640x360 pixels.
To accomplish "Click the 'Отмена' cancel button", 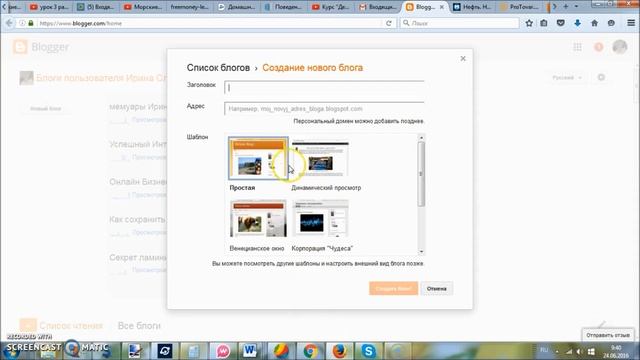I will 437,289.
